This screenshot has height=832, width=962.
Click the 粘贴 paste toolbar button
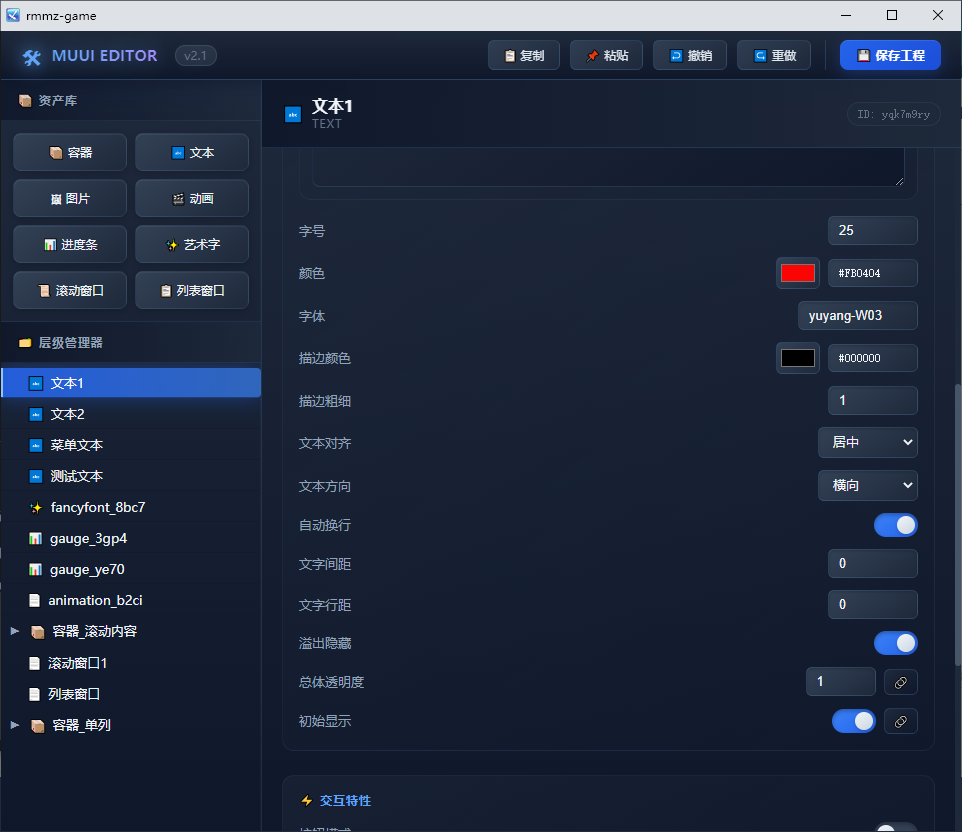[x=606, y=55]
